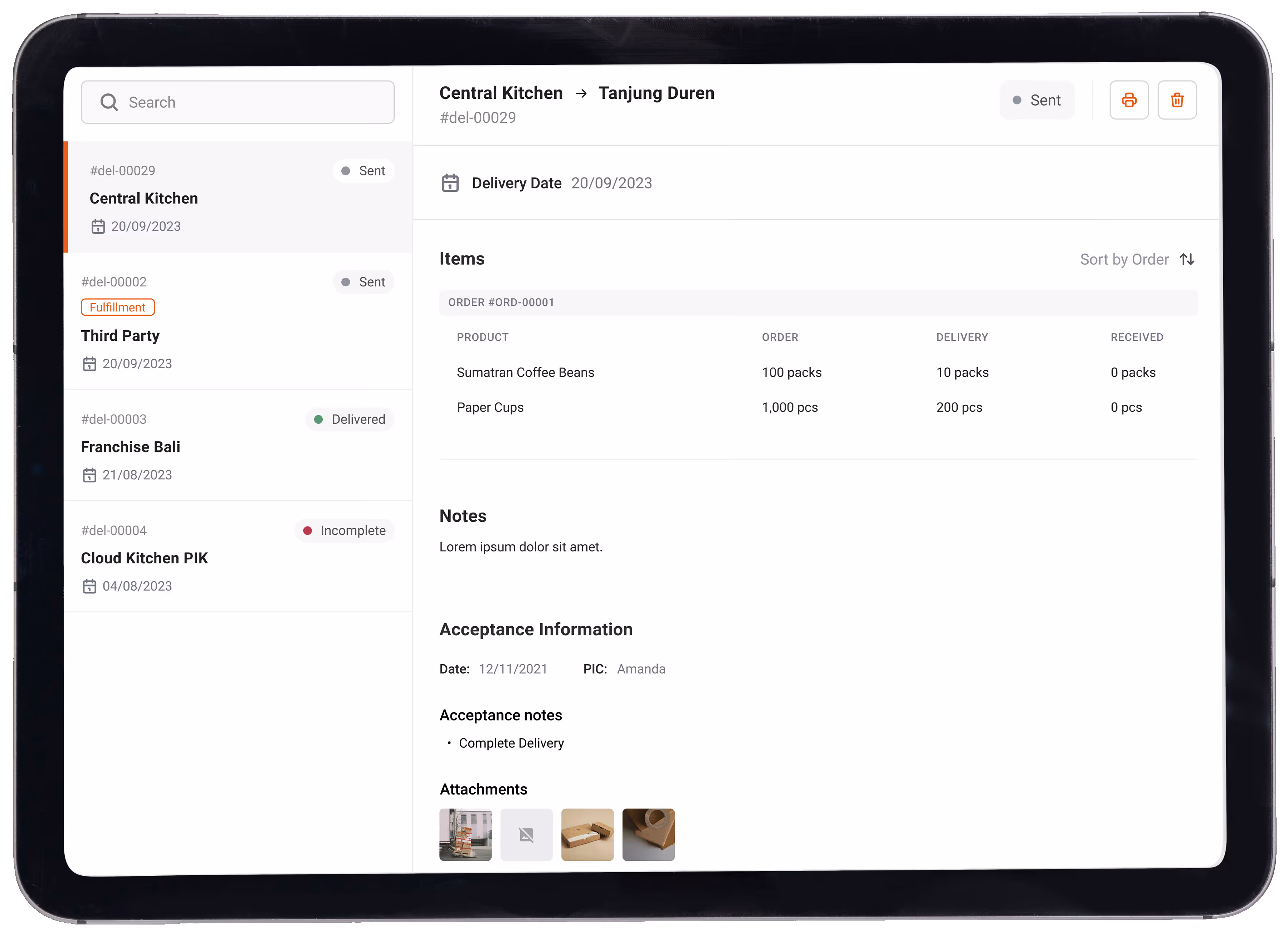Viewport: 1288px width, 937px height.
Task: Open the Sort by Order dropdown
Action: pyautogui.click(x=1124, y=259)
